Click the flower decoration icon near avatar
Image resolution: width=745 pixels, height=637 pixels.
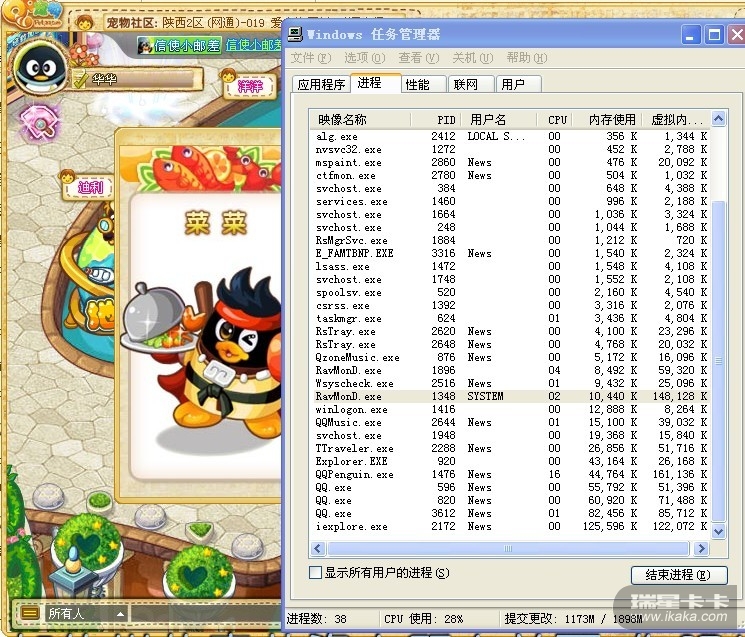85,53
